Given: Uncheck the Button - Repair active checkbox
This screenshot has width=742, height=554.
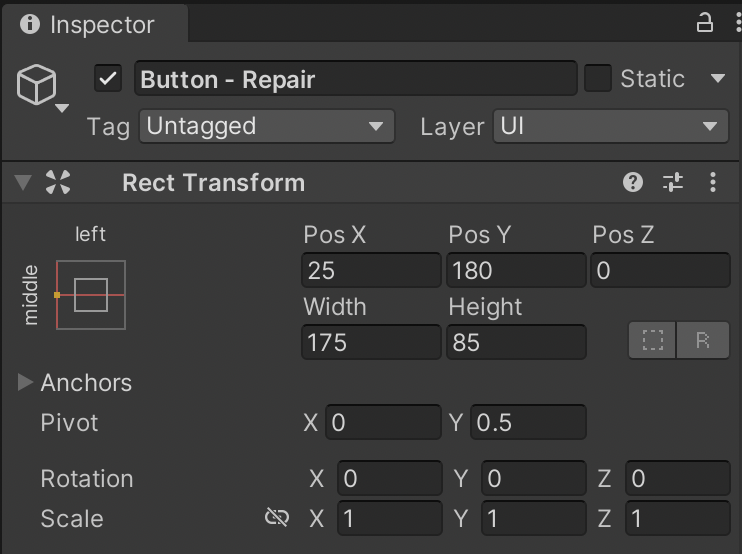Looking at the screenshot, I should (108, 79).
